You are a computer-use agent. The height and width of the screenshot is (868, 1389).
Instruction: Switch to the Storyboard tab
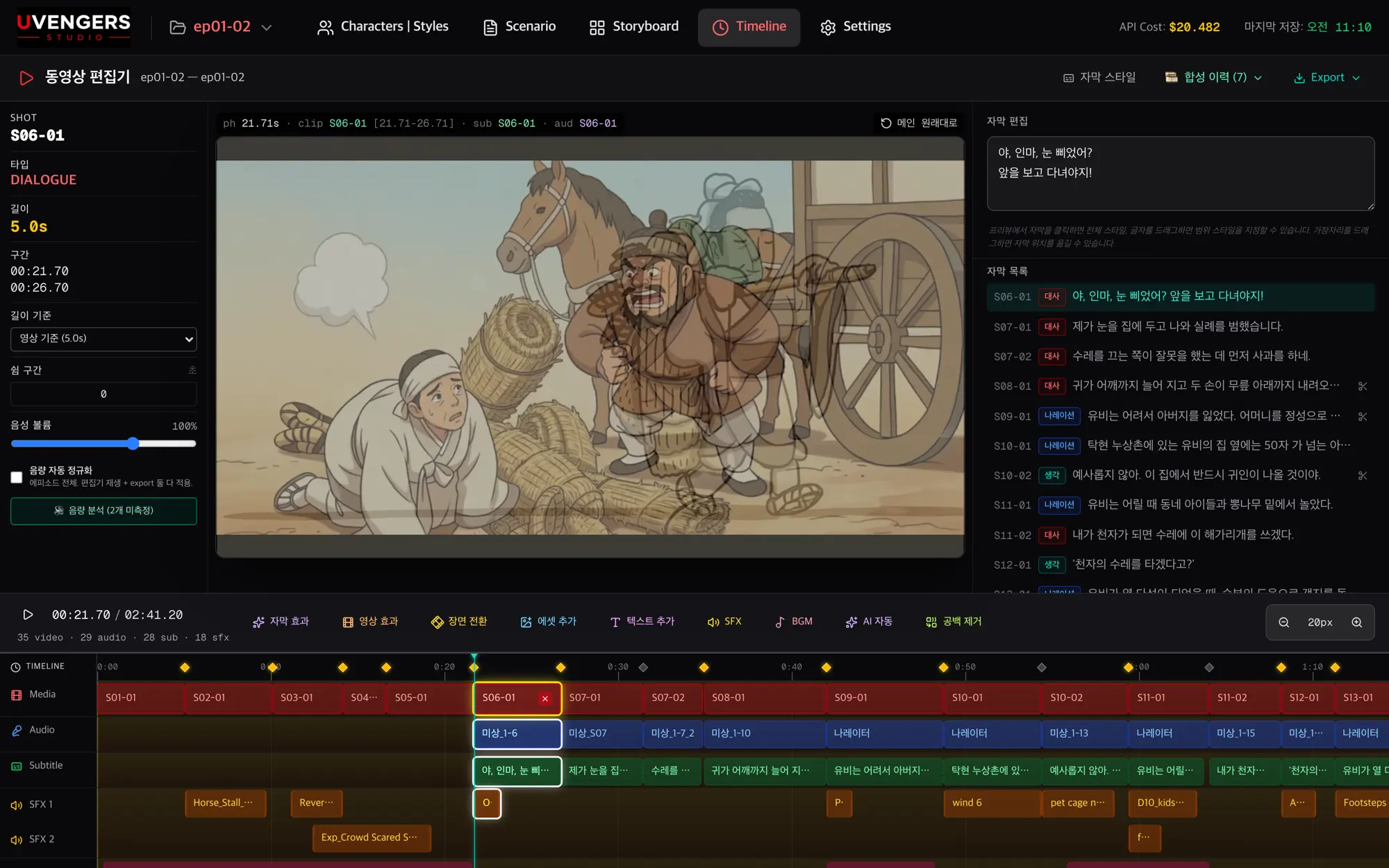click(x=633, y=27)
